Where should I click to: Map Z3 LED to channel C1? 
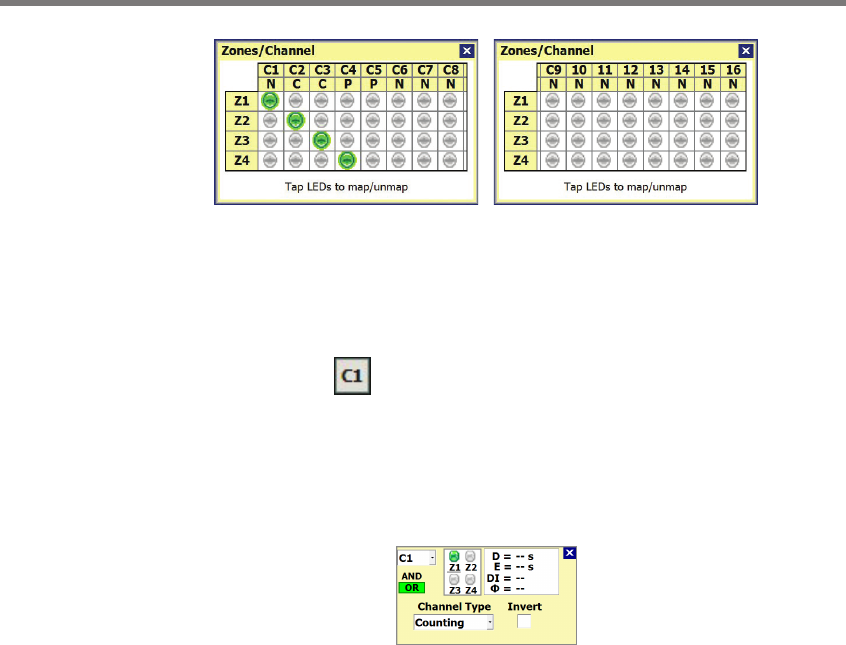tap(270, 140)
